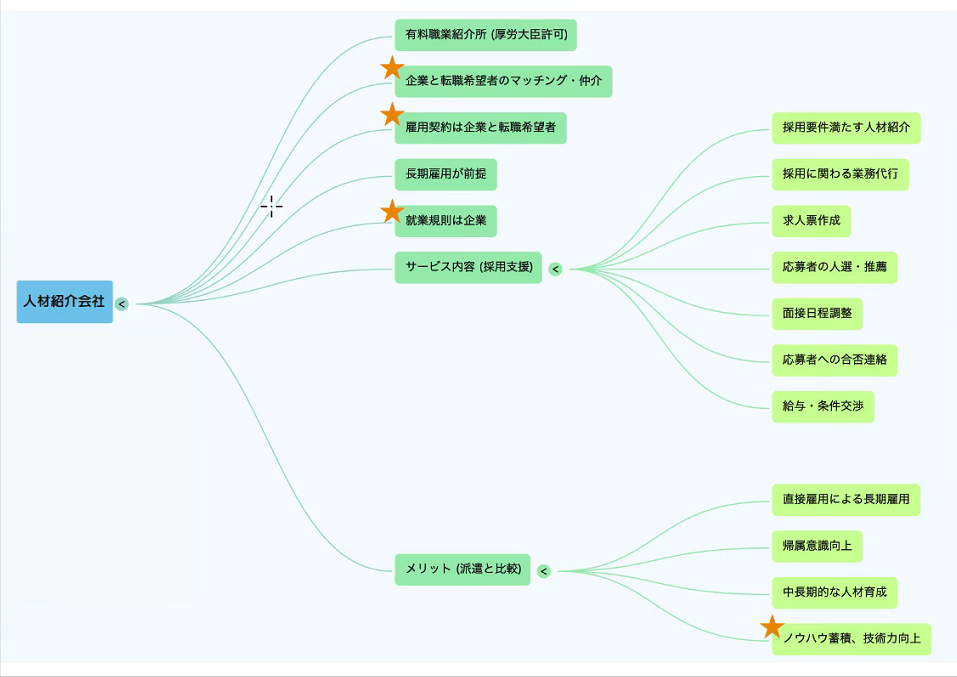Collapse the サービス内容 (採用支援) subtopics
This screenshot has height=677, width=957.
556,269
